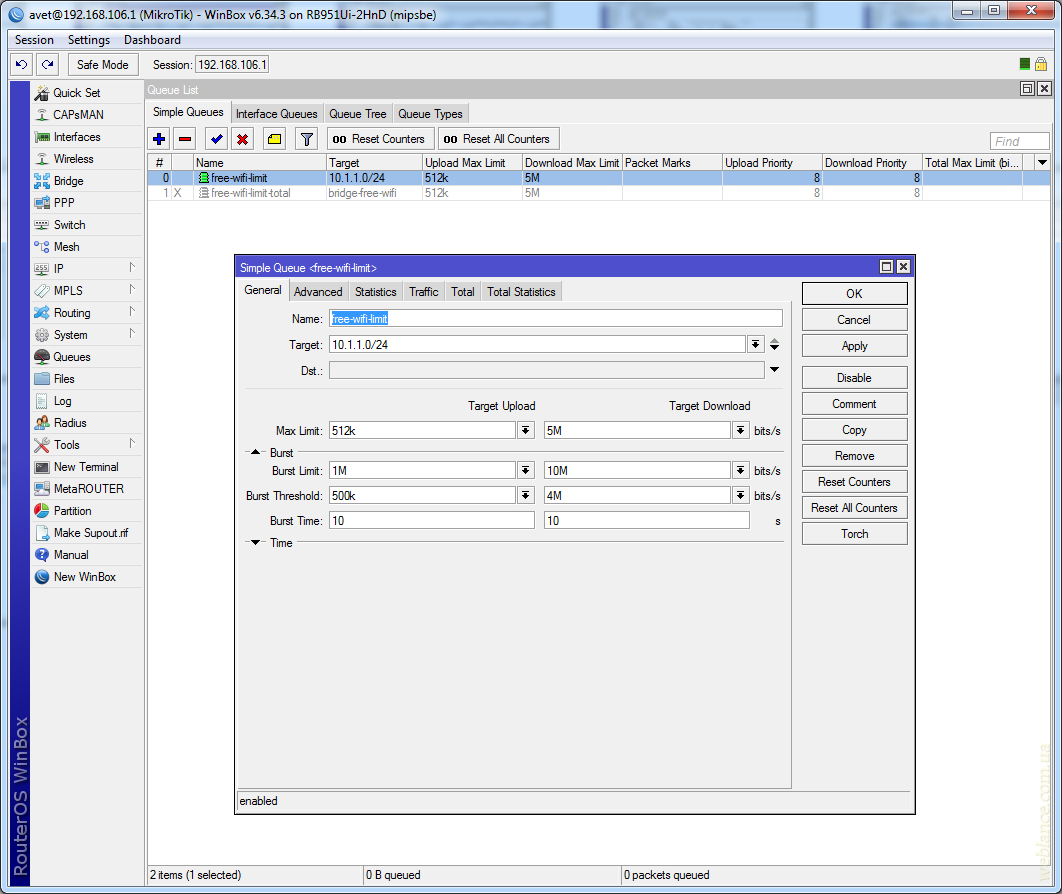The image size is (1062, 894).
Task: Click the undo arrow icon
Action: click(21, 64)
